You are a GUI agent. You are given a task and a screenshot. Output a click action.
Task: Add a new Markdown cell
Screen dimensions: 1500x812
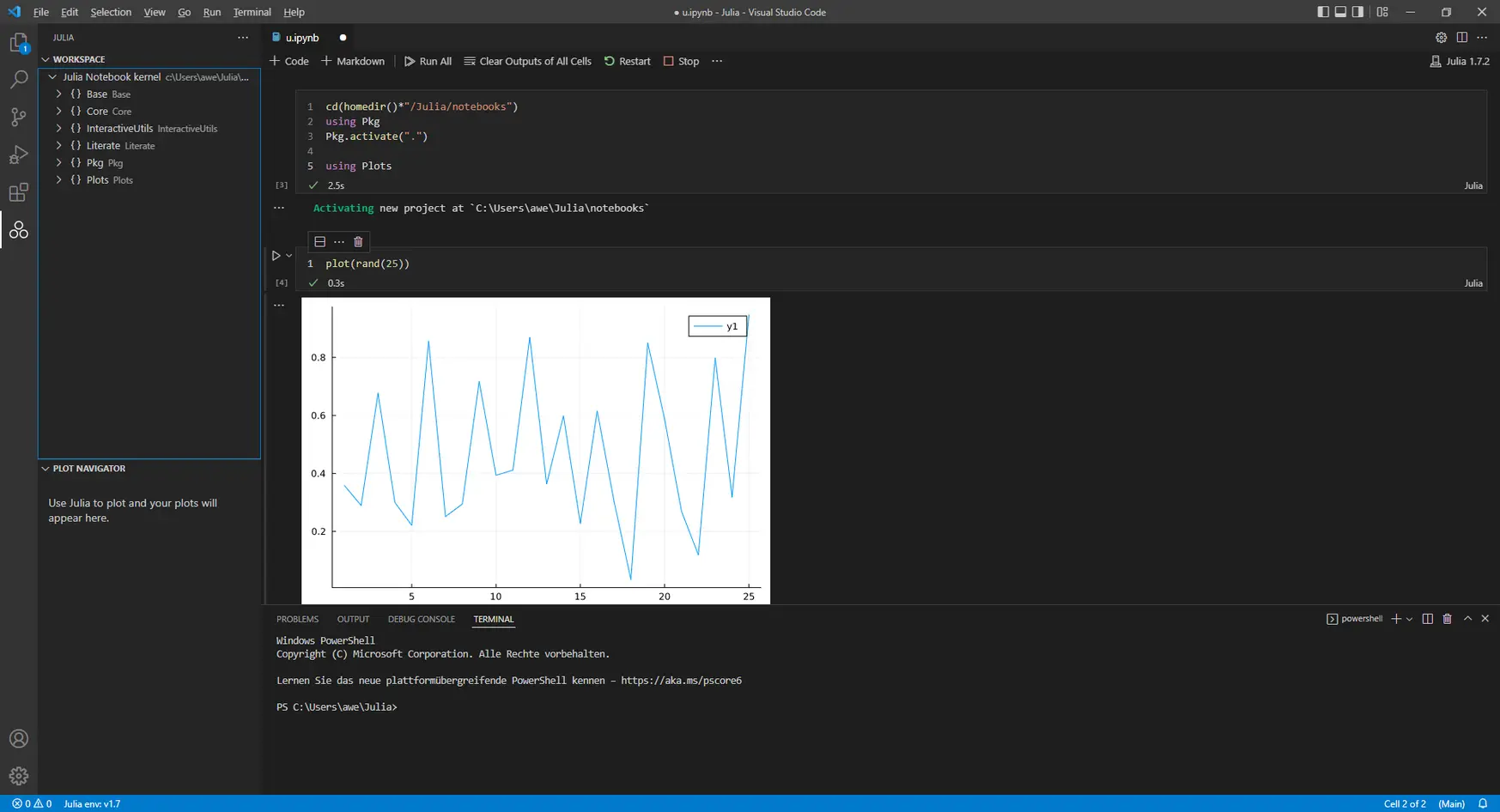(353, 61)
